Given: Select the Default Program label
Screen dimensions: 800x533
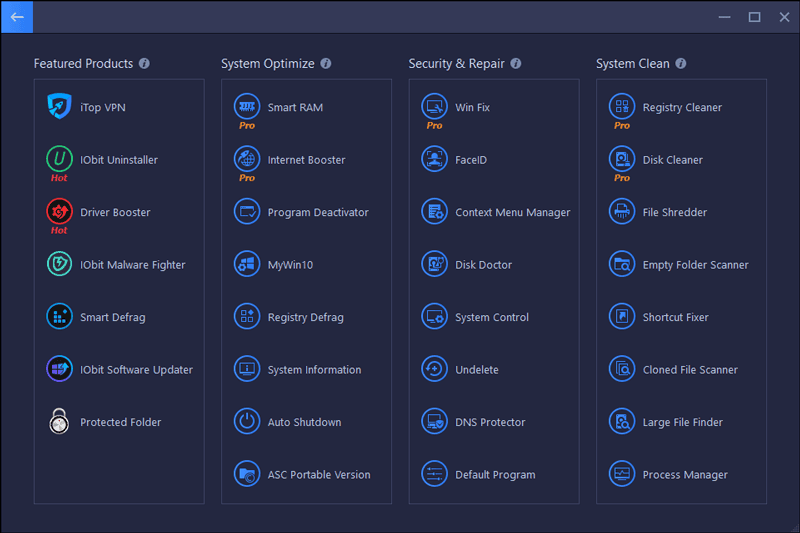Looking at the screenshot, I should [x=495, y=475].
